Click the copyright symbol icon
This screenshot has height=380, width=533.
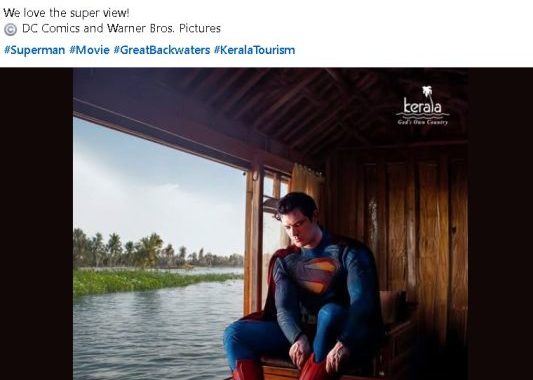coord(10,29)
